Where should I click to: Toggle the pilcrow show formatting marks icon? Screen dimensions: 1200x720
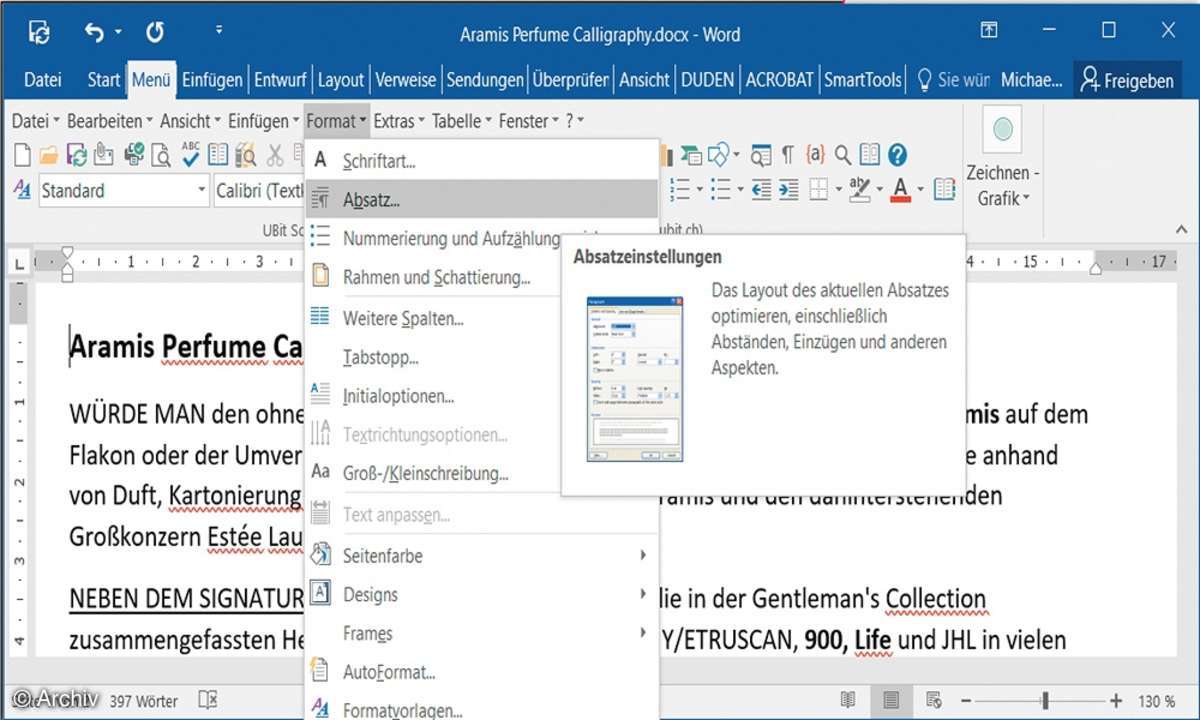(x=788, y=155)
